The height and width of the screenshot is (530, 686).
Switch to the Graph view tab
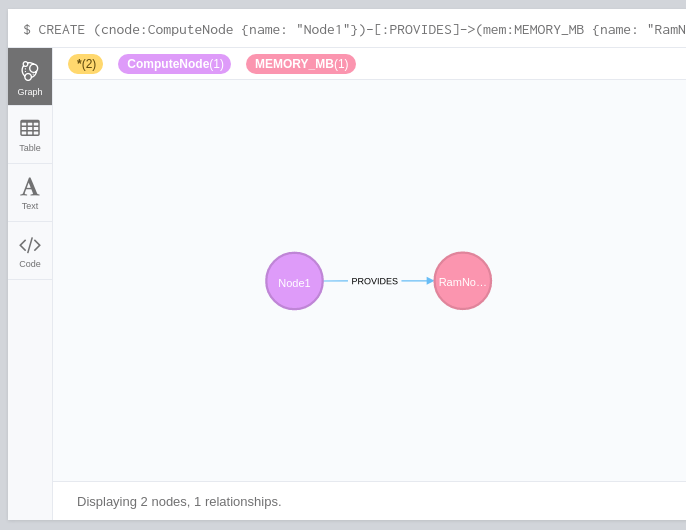(30, 77)
